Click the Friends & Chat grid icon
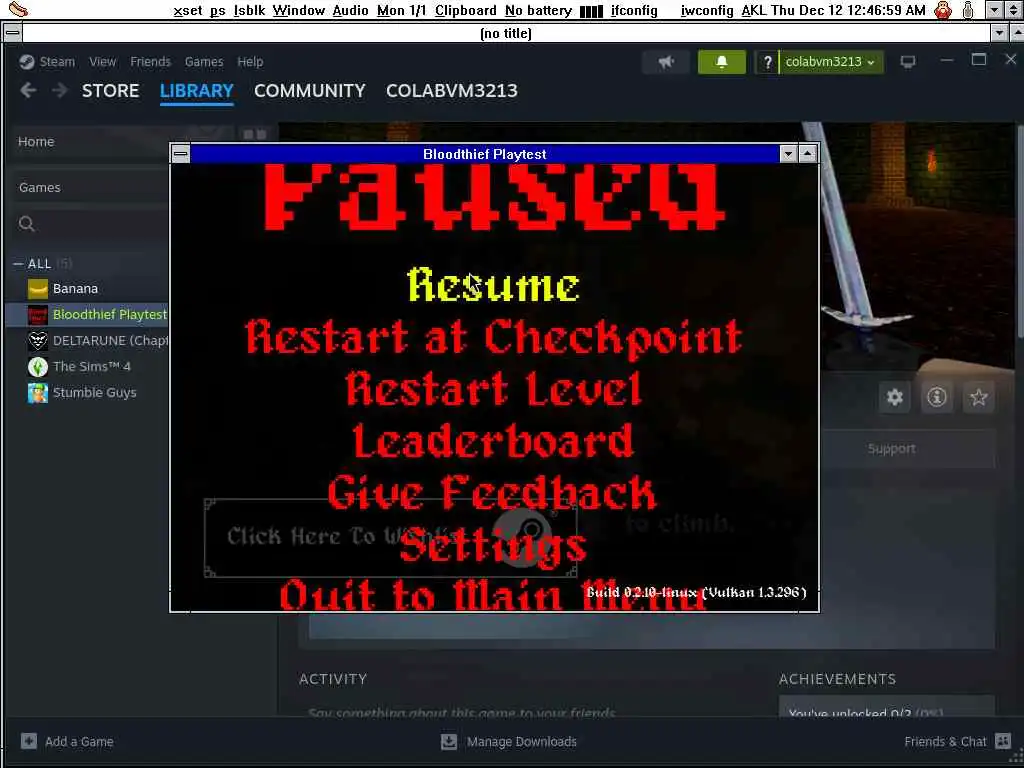 tap(1002, 741)
